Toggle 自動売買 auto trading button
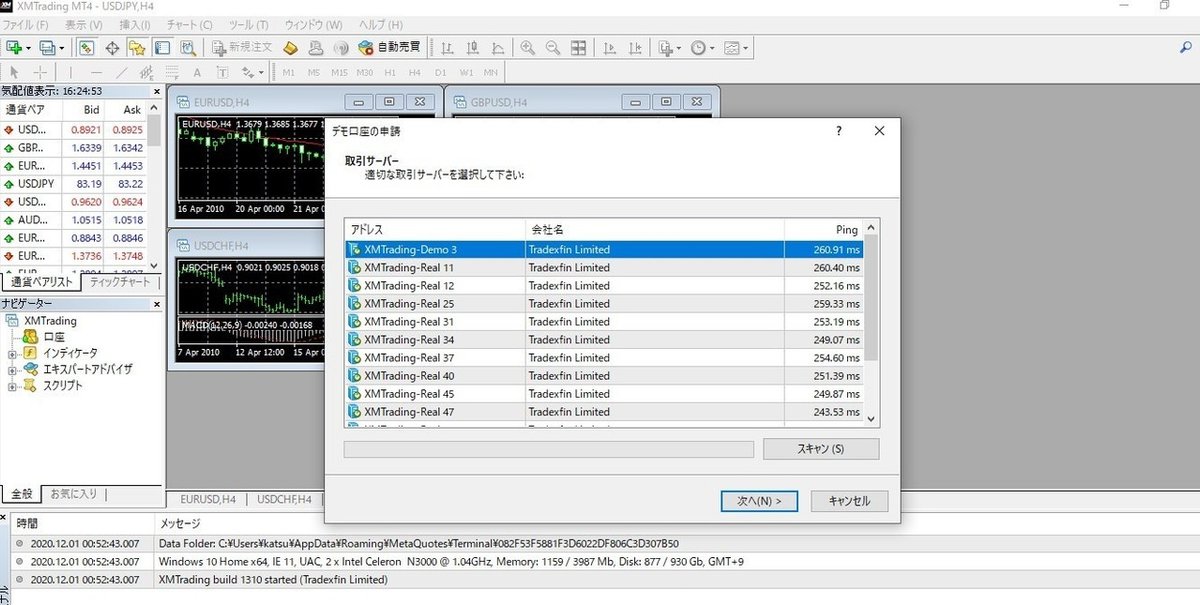 pyautogui.click(x=390, y=47)
